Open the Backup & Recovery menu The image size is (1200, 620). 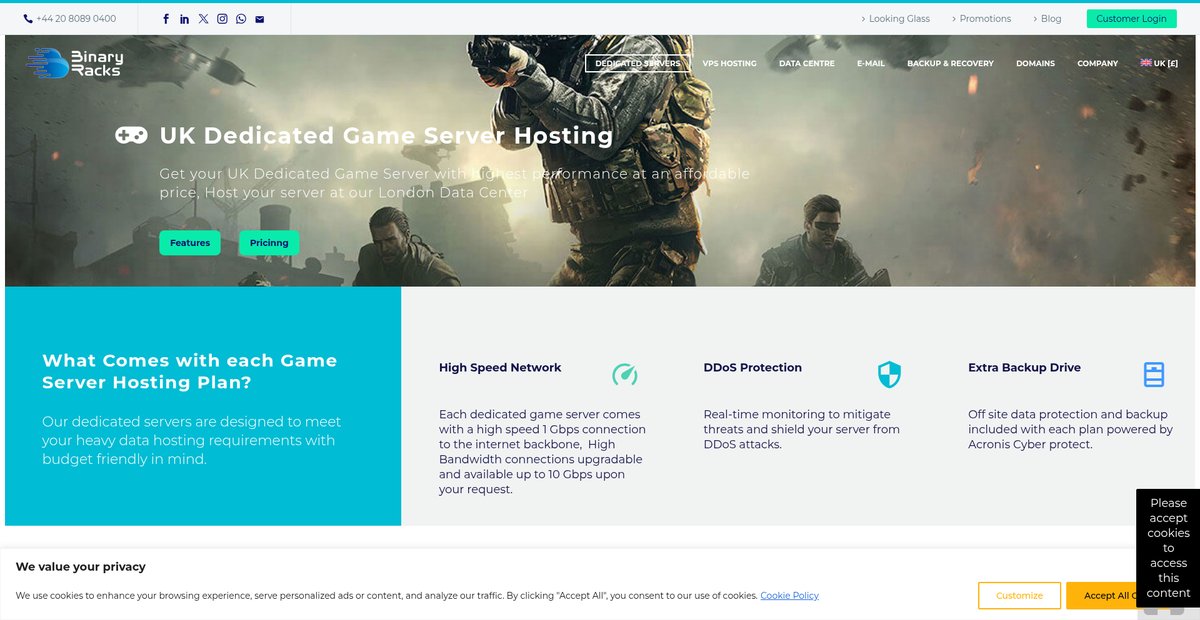[x=950, y=64]
